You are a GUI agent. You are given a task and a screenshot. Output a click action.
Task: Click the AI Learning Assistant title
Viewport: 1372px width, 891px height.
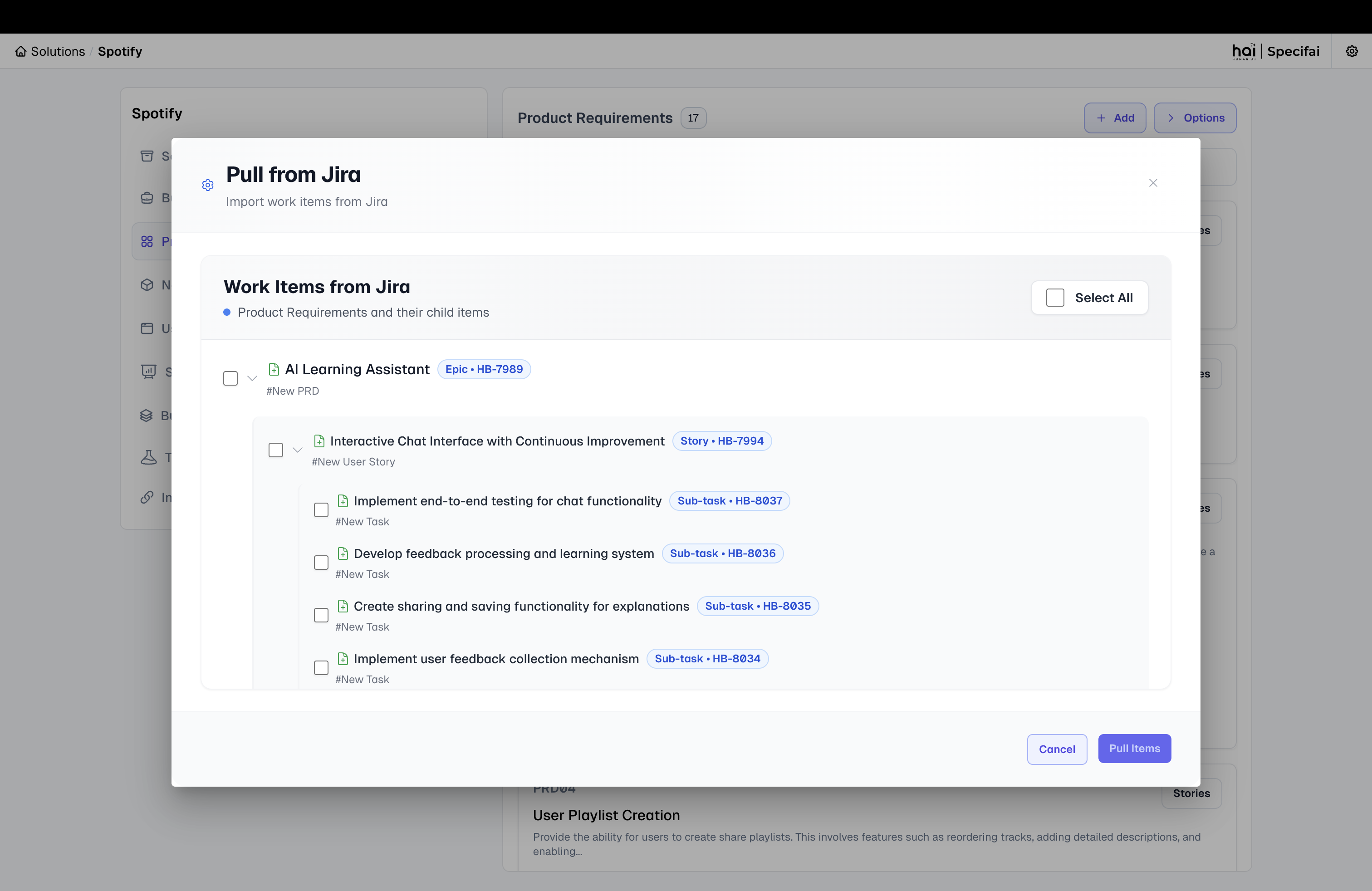point(358,369)
